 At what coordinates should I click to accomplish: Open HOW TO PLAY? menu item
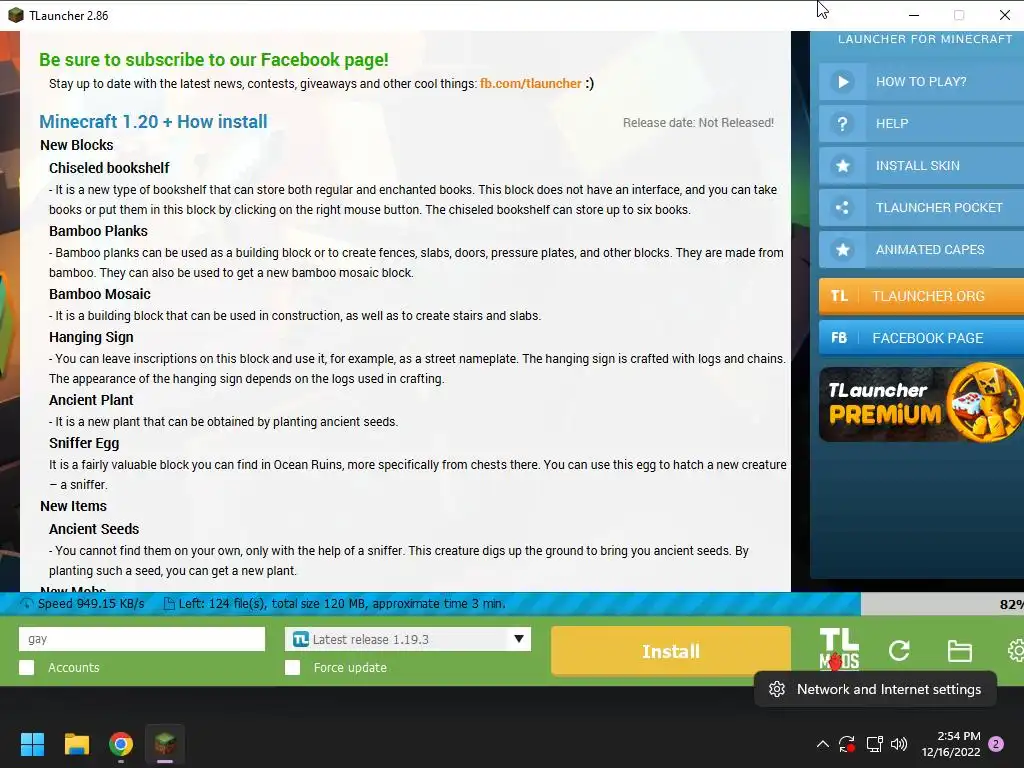921,82
